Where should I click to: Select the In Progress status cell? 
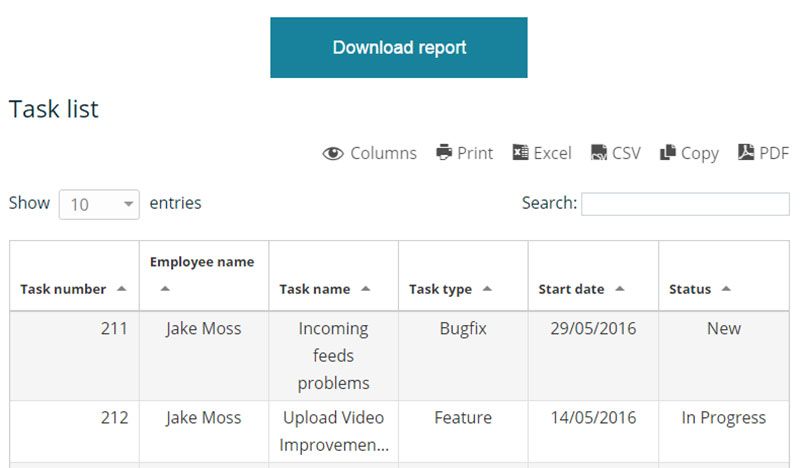tap(724, 432)
